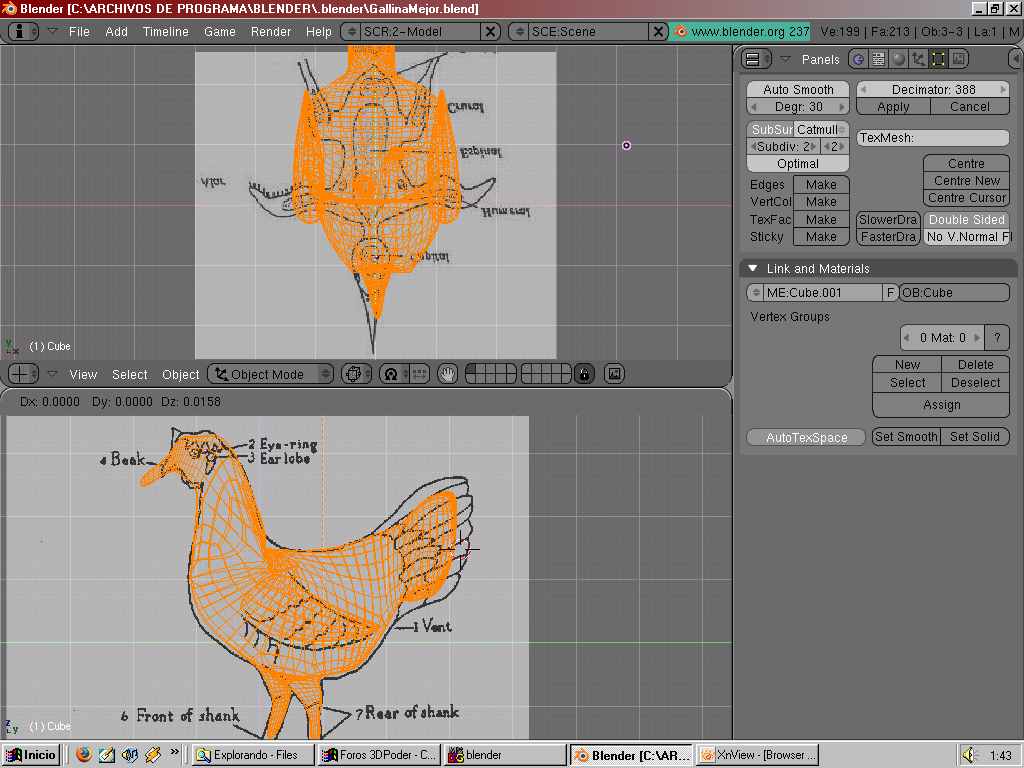Delete SCE:Scene with its X button
The image size is (1024, 768).
pyautogui.click(x=658, y=31)
